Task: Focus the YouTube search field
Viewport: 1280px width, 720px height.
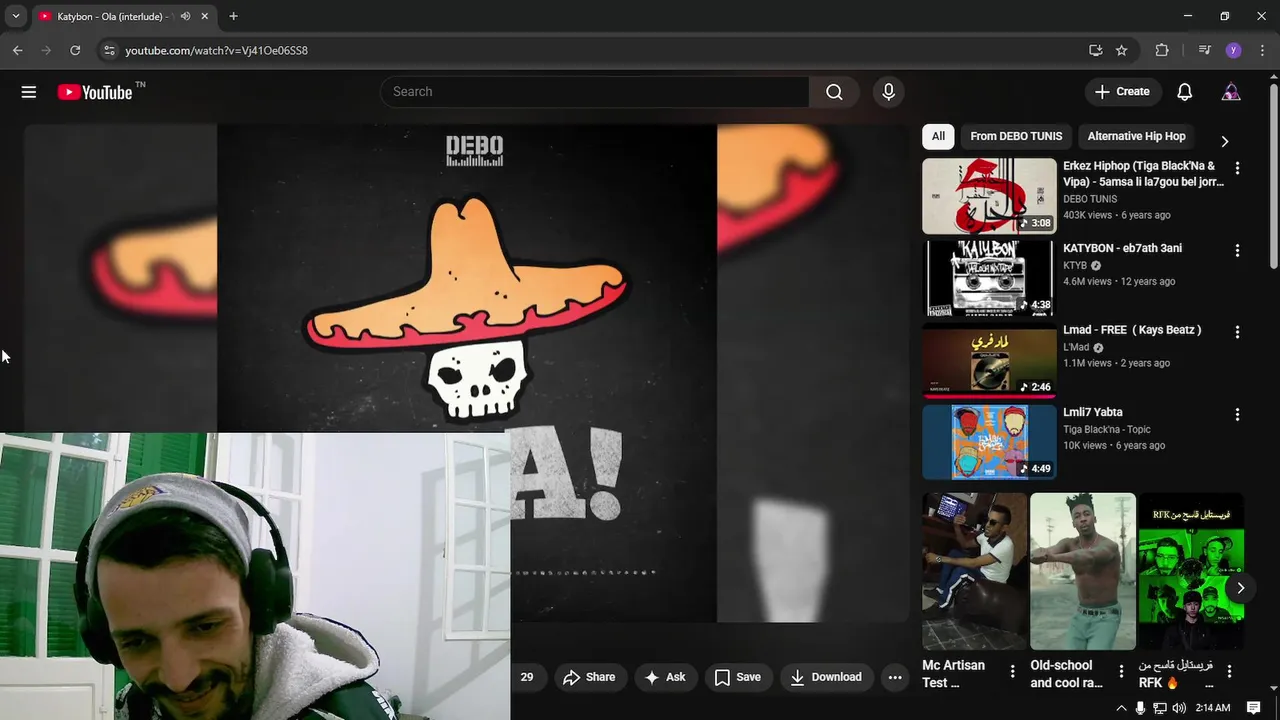Action: coord(595,92)
